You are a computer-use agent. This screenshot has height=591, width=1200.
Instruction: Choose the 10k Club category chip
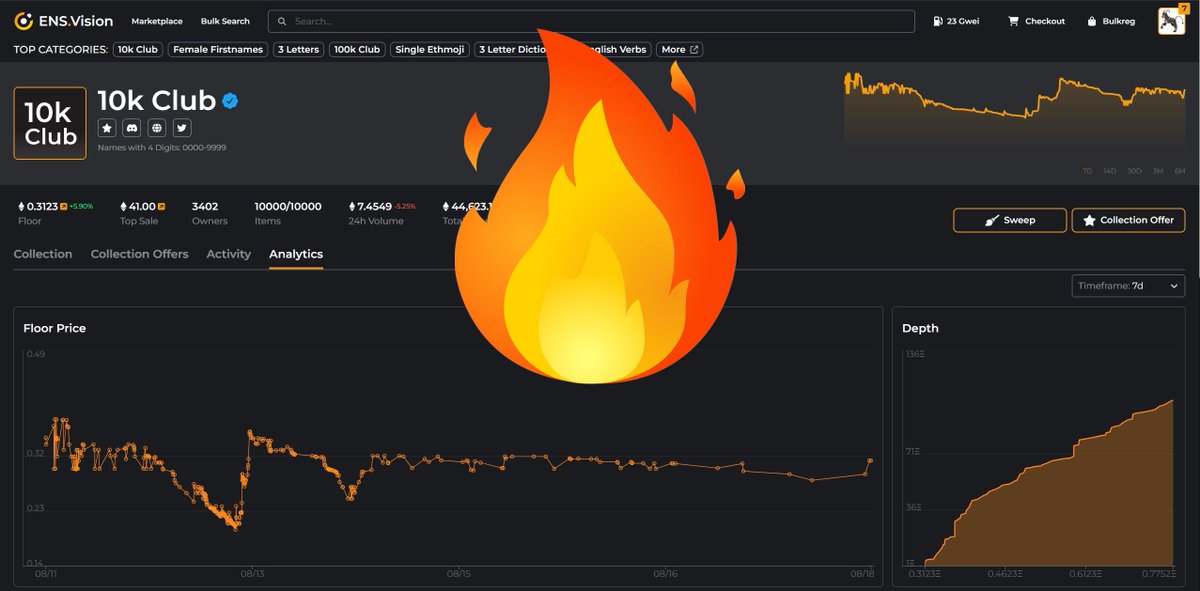tap(139, 49)
